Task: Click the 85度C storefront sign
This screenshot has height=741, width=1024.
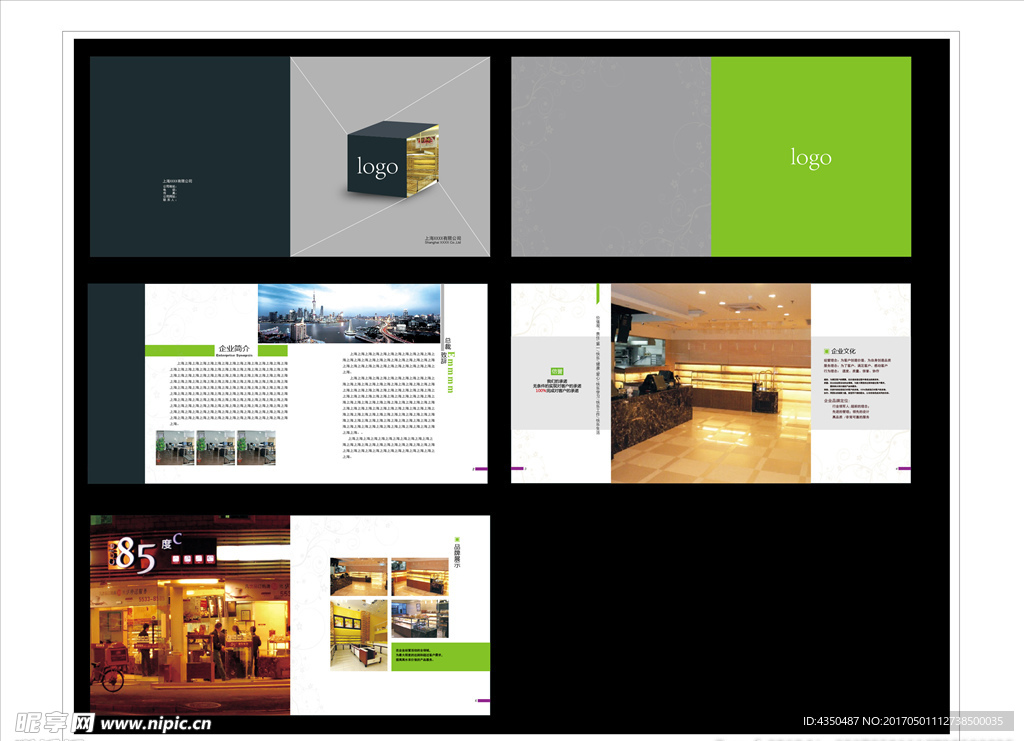Action: click(x=138, y=555)
